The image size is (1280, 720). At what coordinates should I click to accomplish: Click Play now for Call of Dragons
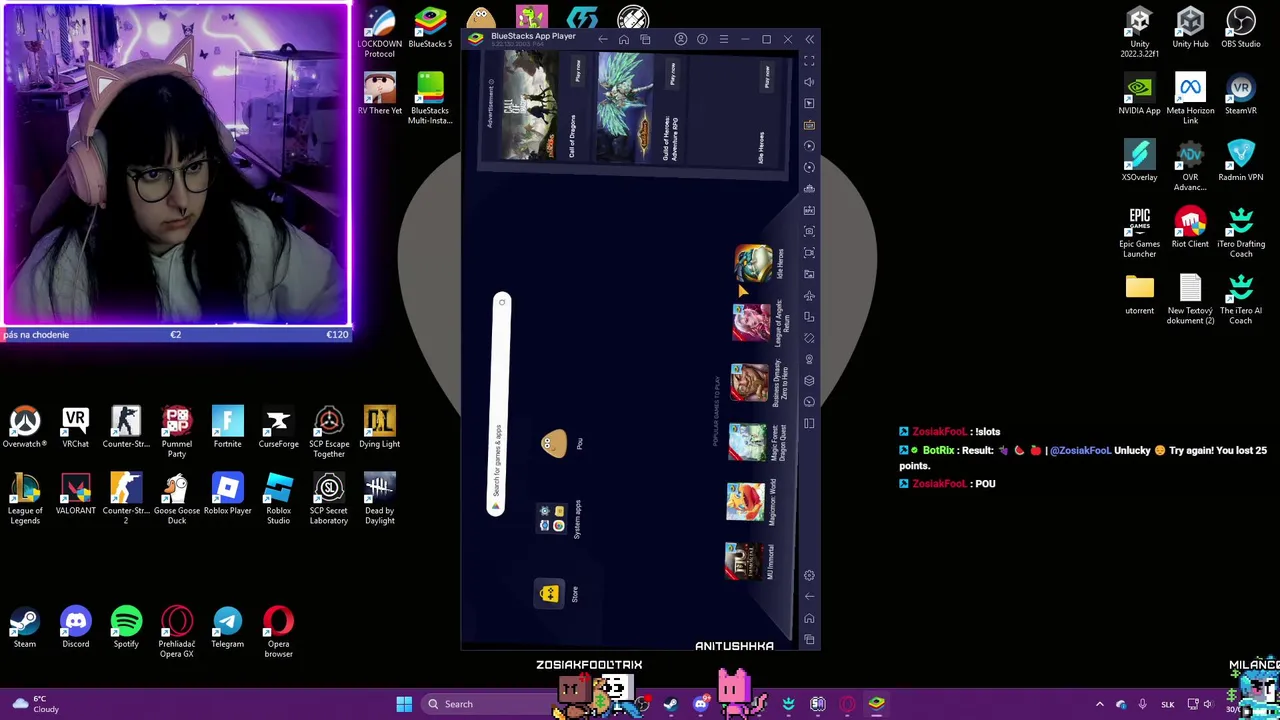[x=577, y=71]
